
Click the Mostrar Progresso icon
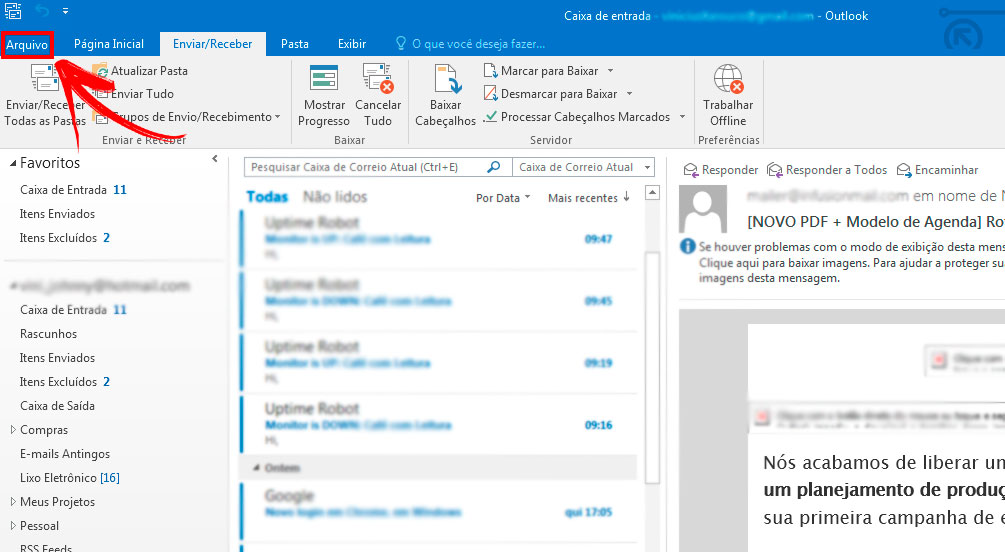tap(323, 80)
